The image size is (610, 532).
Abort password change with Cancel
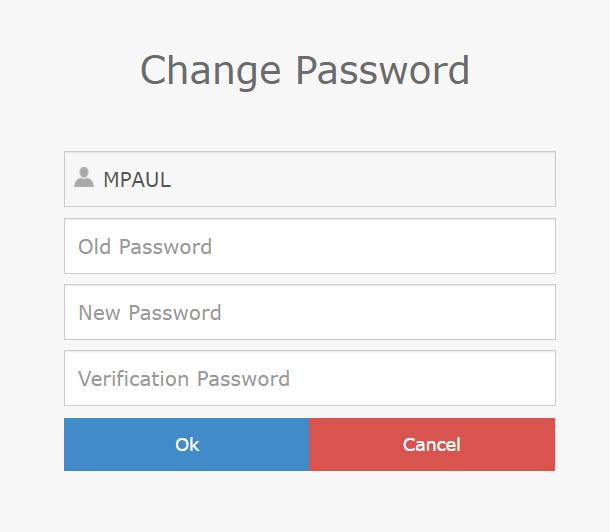pyautogui.click(x=432, y=444)
